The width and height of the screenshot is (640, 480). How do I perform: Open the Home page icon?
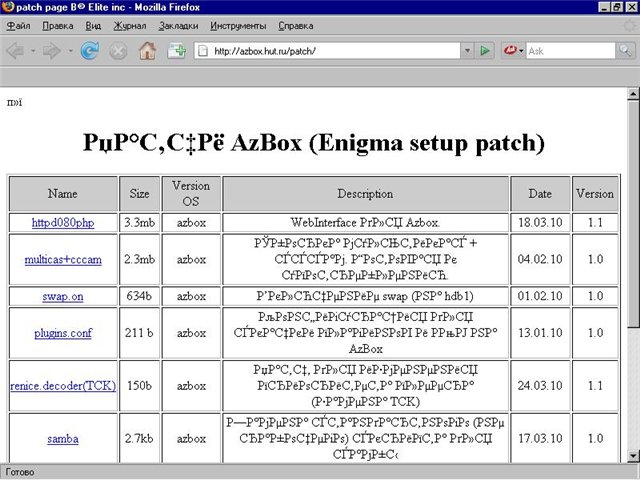tap(147, 51)
